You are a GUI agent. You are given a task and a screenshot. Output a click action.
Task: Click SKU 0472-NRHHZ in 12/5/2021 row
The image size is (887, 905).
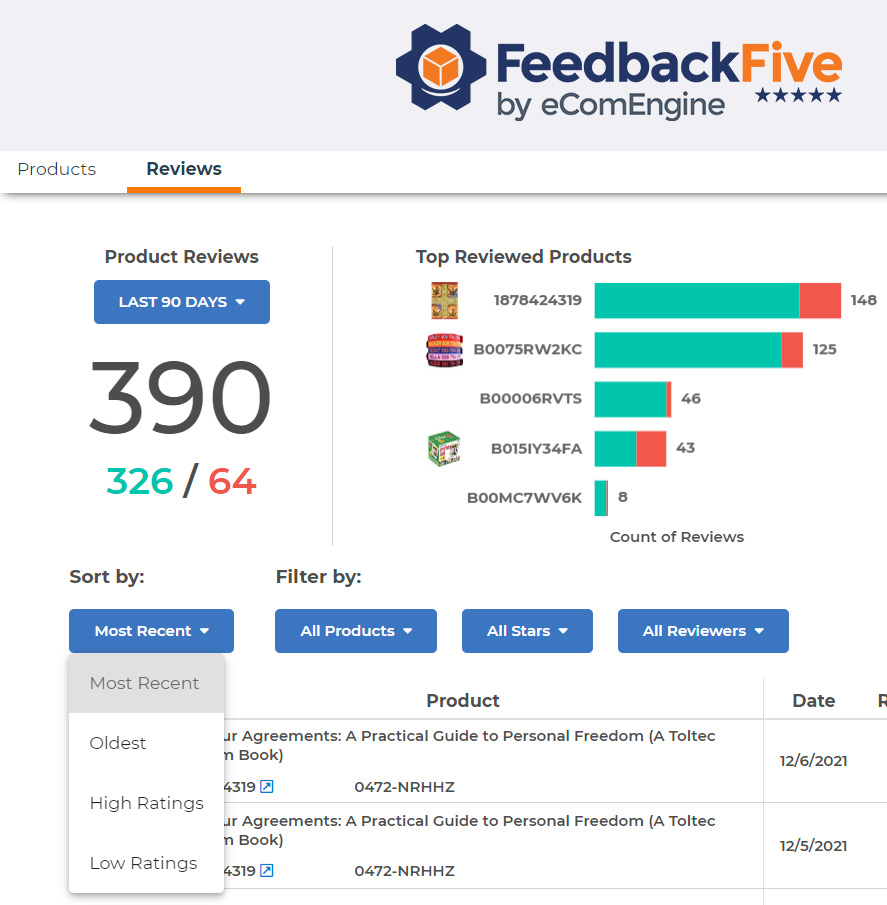tap(405, 871)
